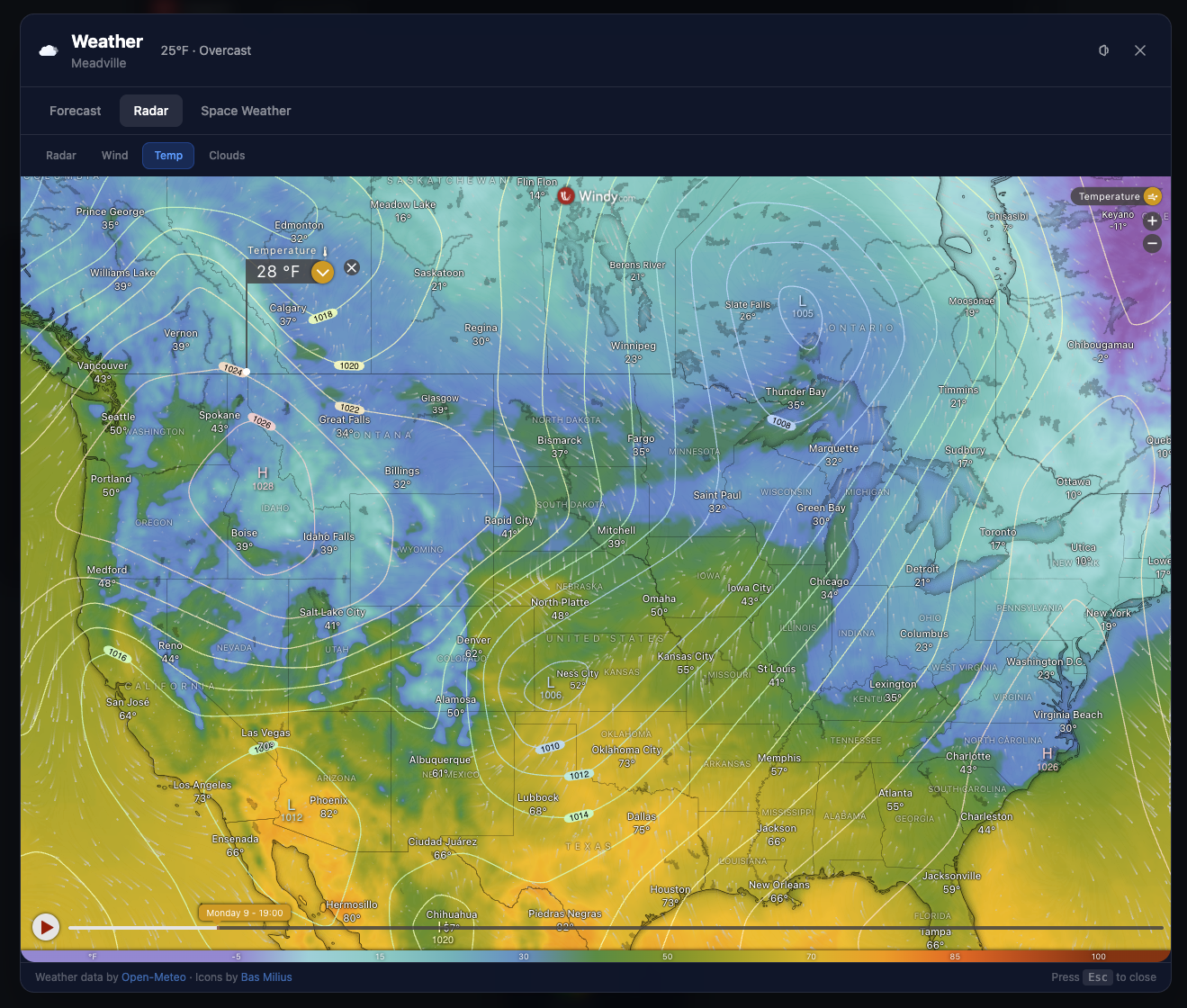
Task: Click the Monday 9 - 19:00 time label
Action: pyautogui.click(x=243, y=912)
